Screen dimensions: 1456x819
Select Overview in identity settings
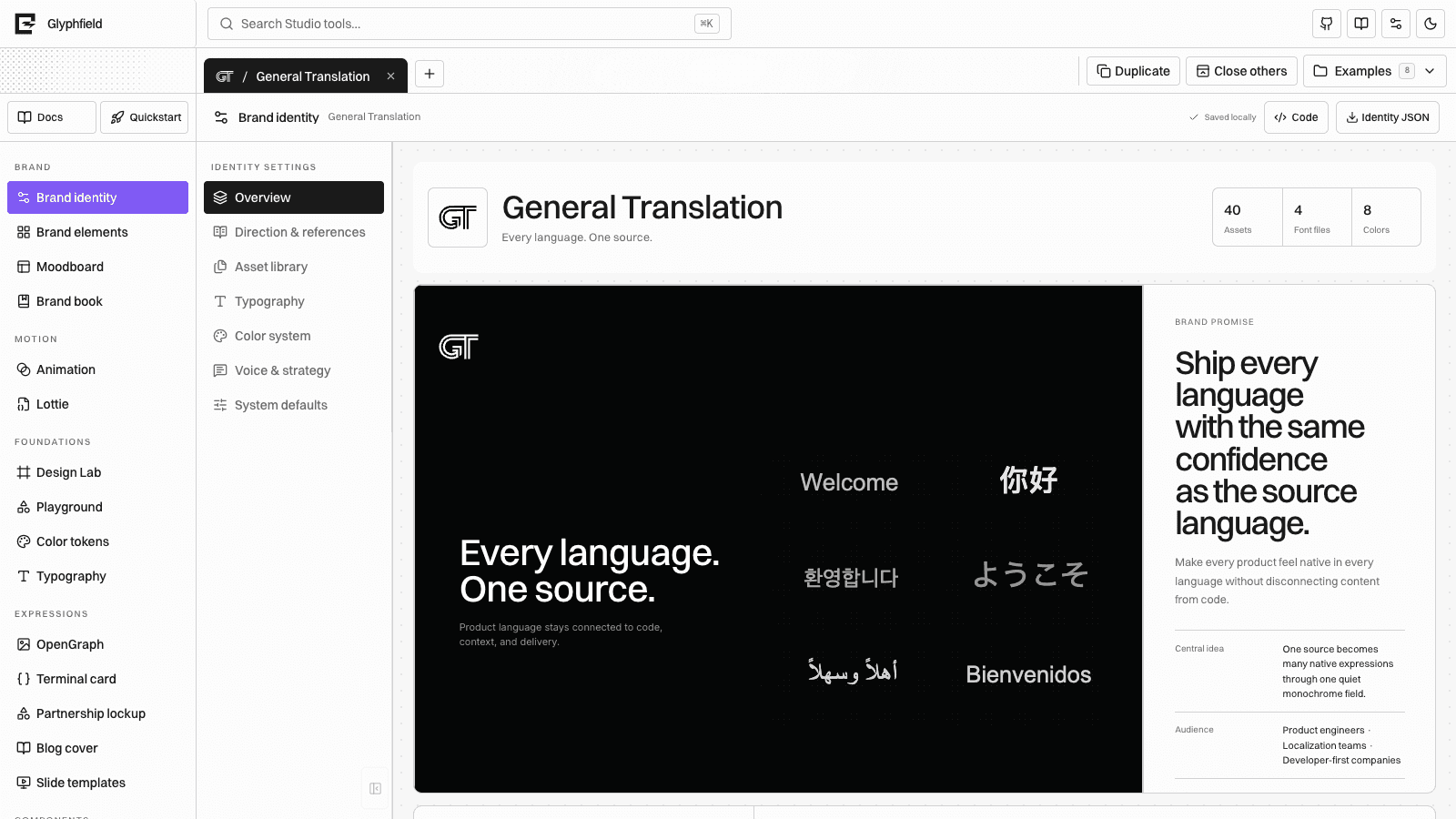(x=294, y=197)
